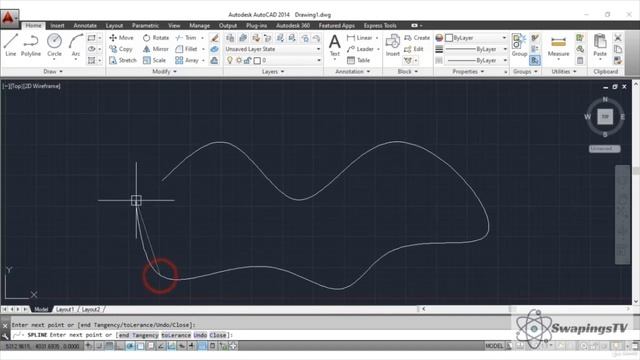Click the Create block button
Viewport: 640px width, 360px height.
[x=417, y=38]
